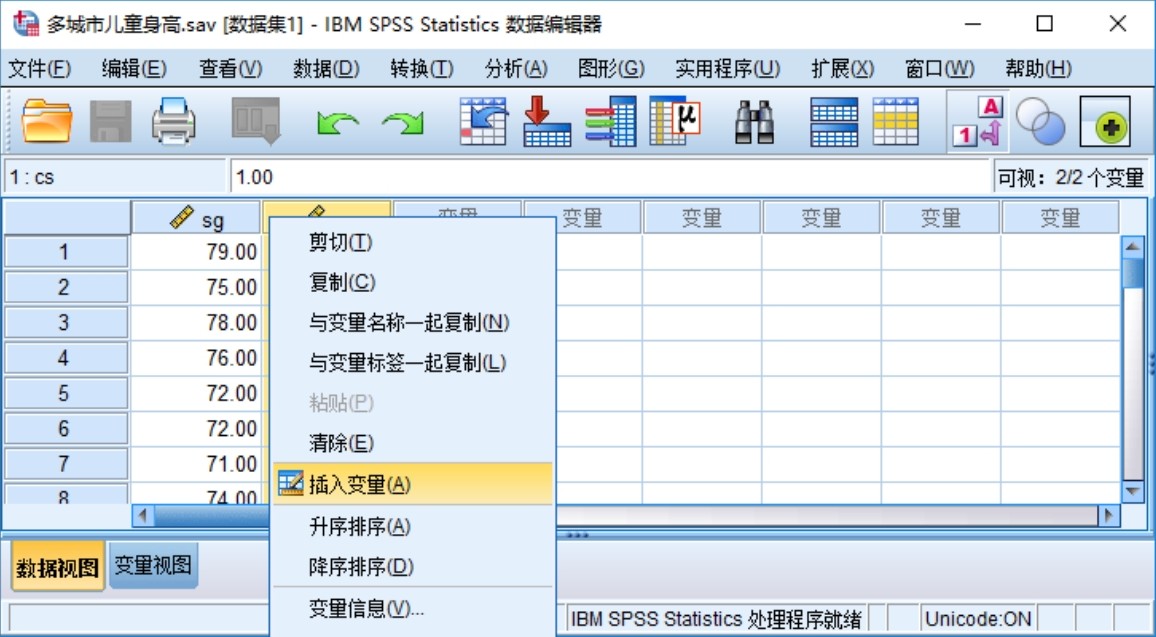The height and width of the screenshot is (637, 1156).
Task: Select 升序排序(A) menu entry
Action: click(x=412, y=526)
